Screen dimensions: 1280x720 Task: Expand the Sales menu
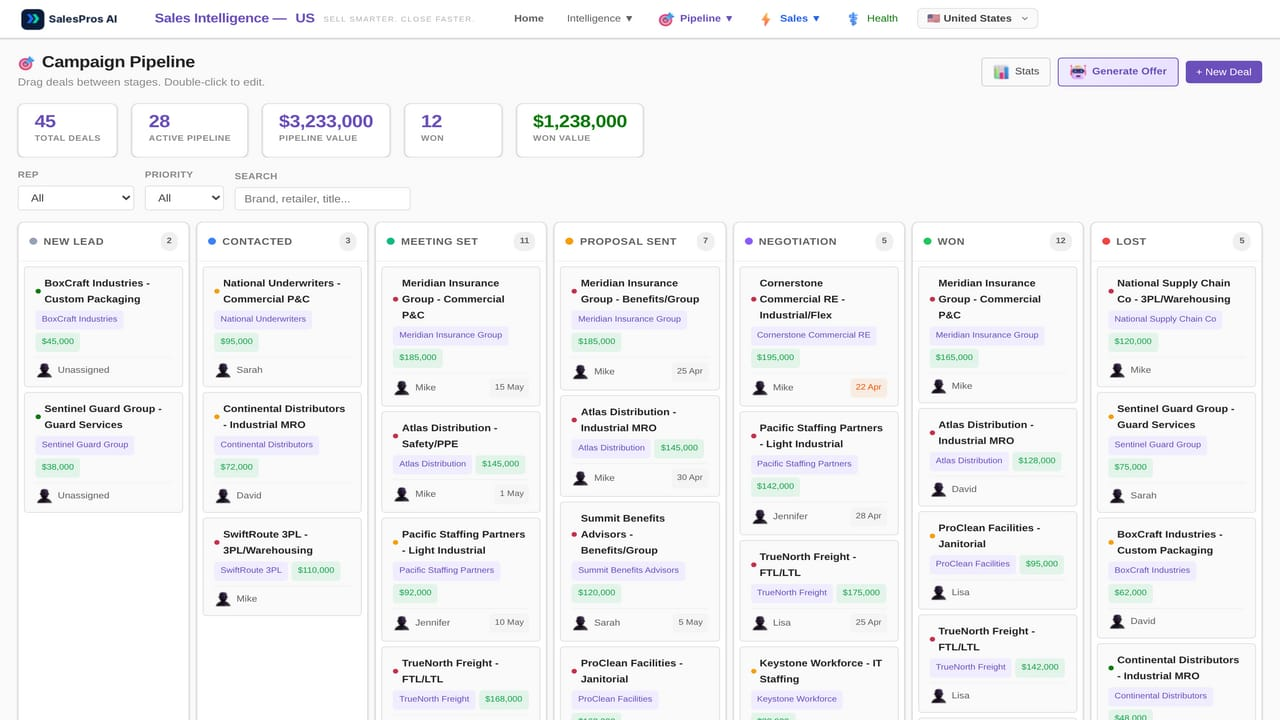(x=790, y=18)
